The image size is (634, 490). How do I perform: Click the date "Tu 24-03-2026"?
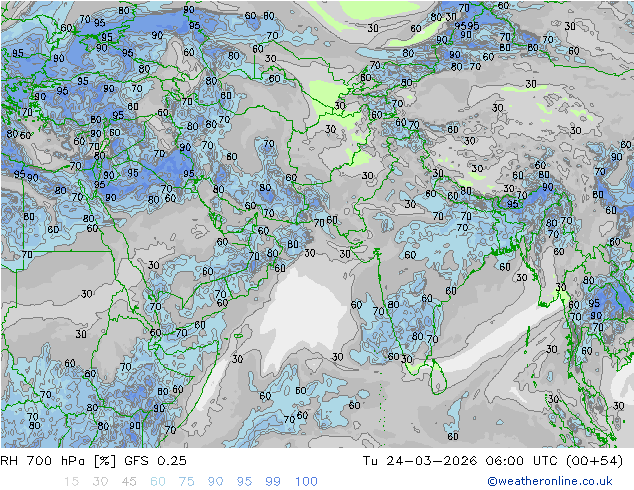420,461
